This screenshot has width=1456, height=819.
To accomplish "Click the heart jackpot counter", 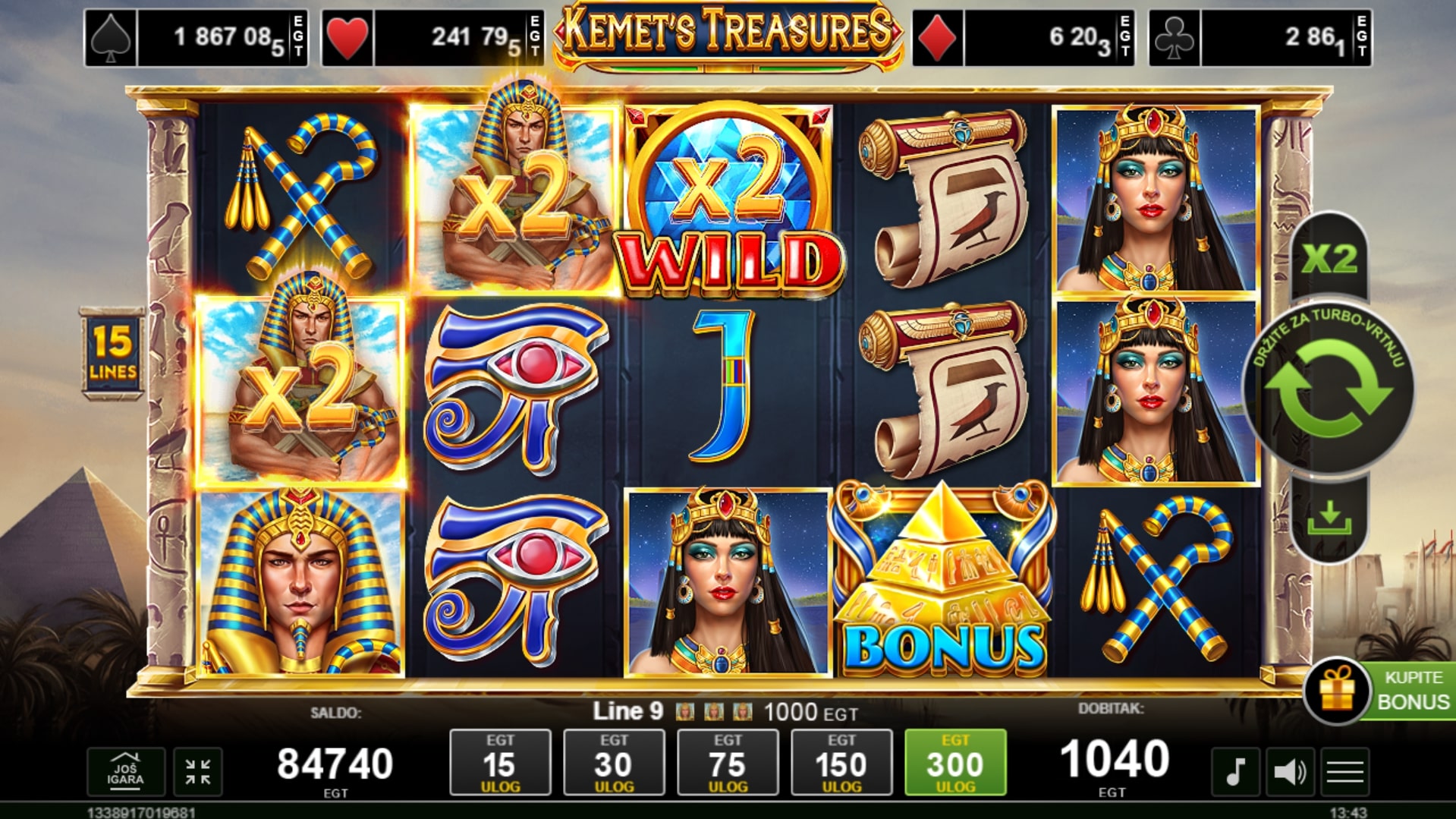I will 432,38.
